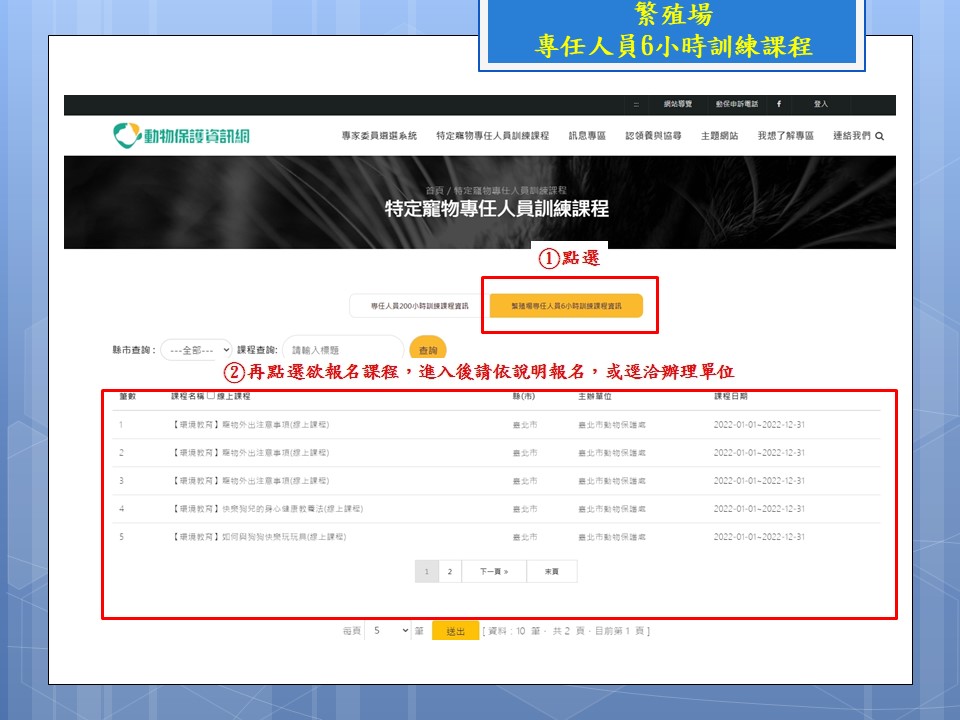Click 臺北市動物保護處 in row 4
Image resolution: width=960 pixels, height=720 pixels.
(612, 509)
